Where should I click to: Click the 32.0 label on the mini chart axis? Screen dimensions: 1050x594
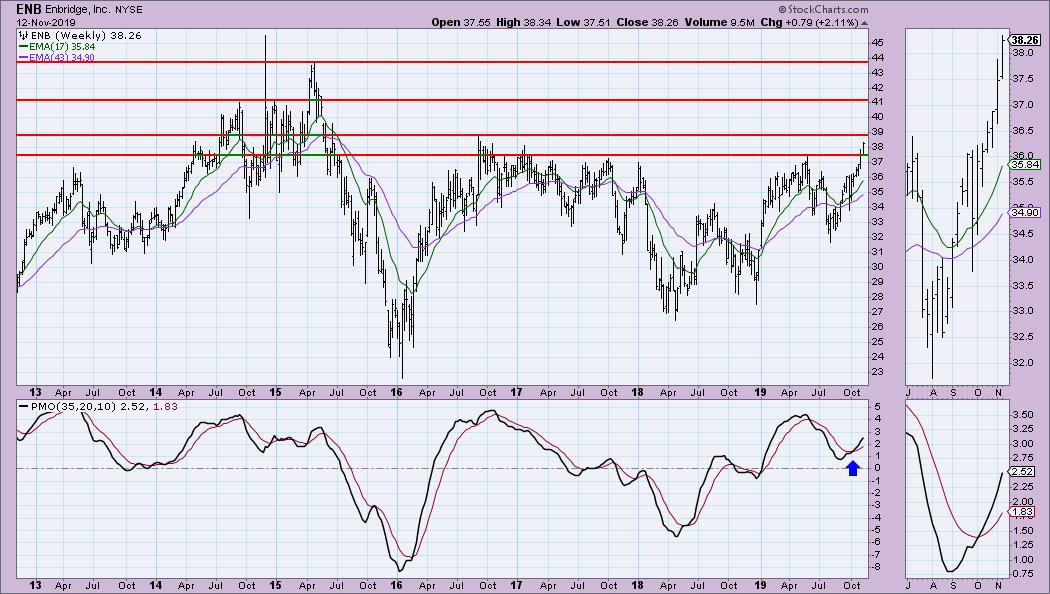1022,362
